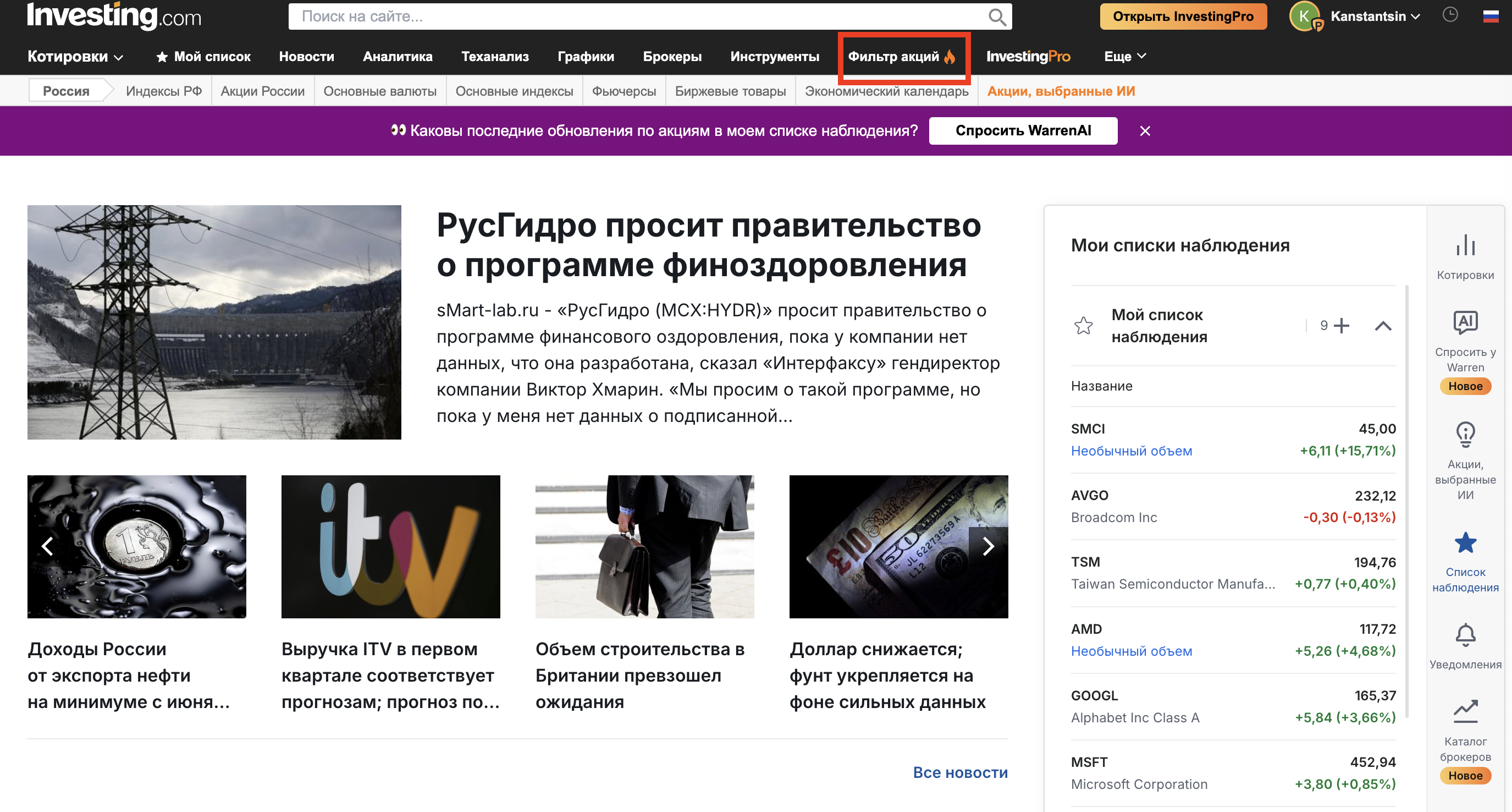Open Мой список in navigation
Screen dimensions: 1512x812
pos(203,56)
